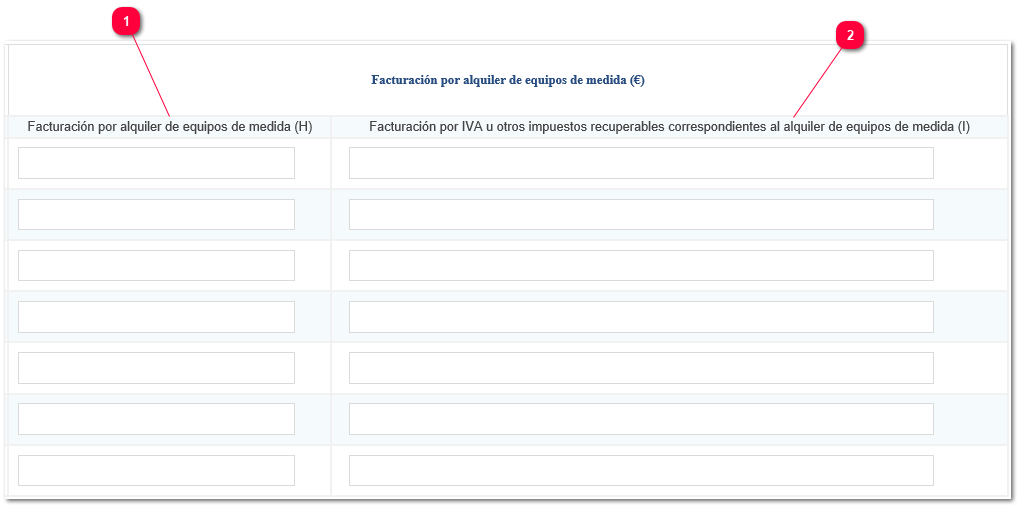Click sixth row input under IVA column (I)
Screen dimensions: 1020x508
click(641, 419)
